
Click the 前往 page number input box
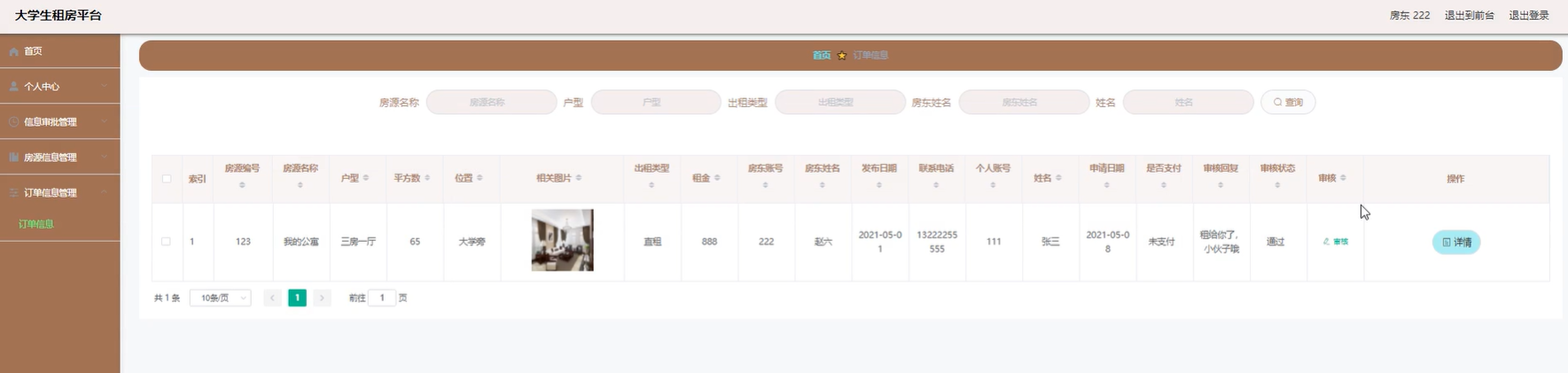click(382, 298)
